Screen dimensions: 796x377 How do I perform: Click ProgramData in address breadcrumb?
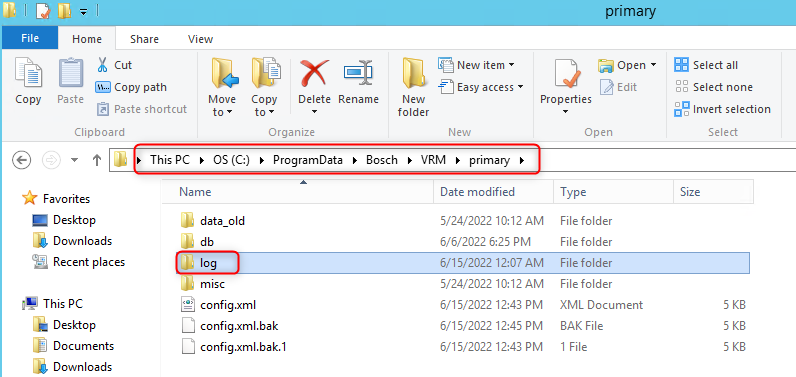tap(308, 160)
